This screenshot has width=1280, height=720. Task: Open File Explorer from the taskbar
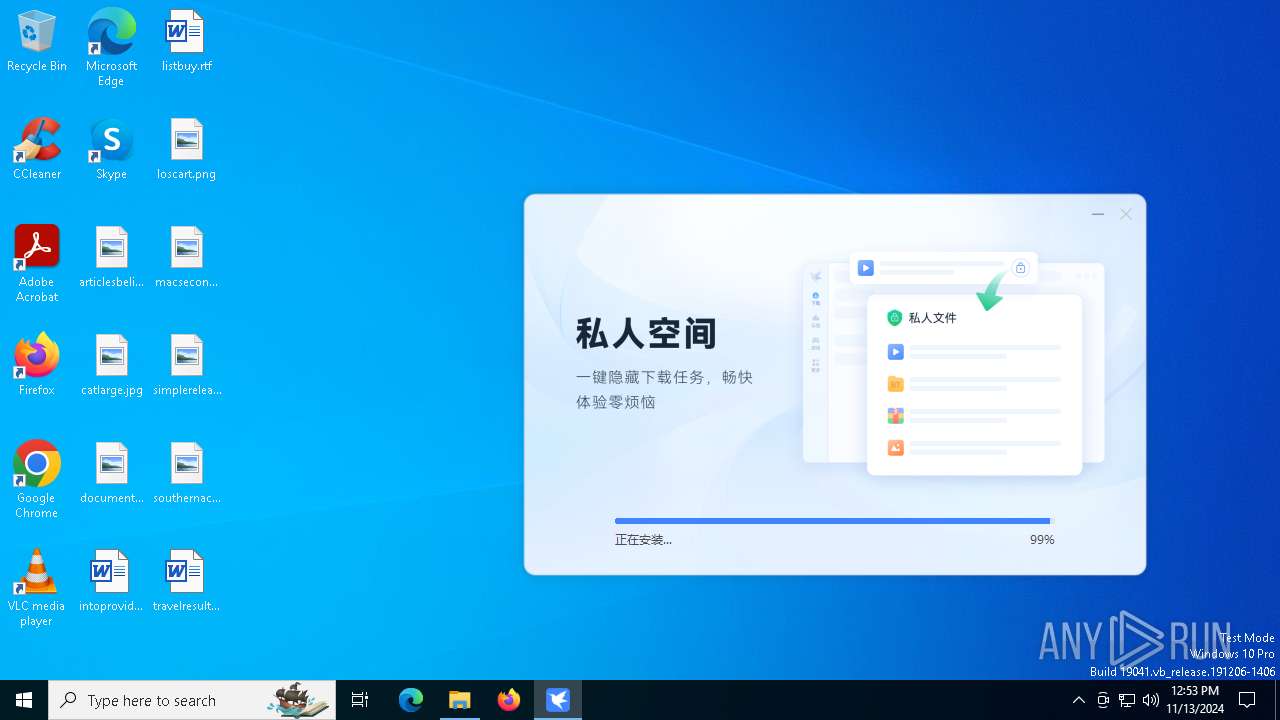pyautogui.click(x=460, y=700)
